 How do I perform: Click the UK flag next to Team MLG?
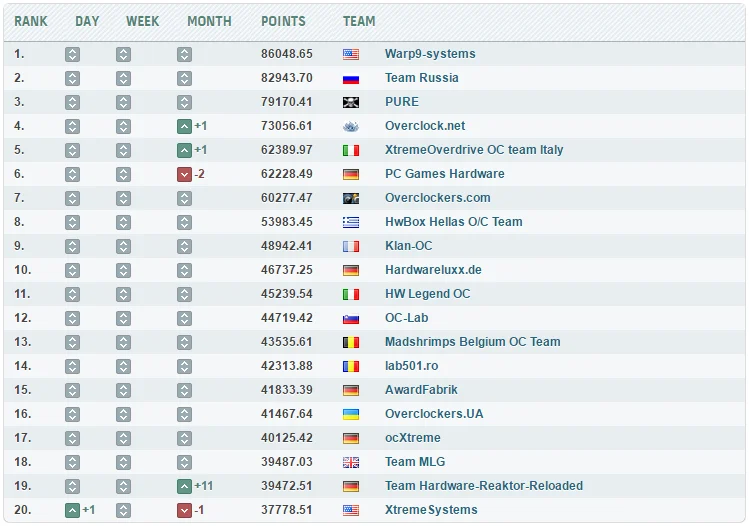point(351,462)
